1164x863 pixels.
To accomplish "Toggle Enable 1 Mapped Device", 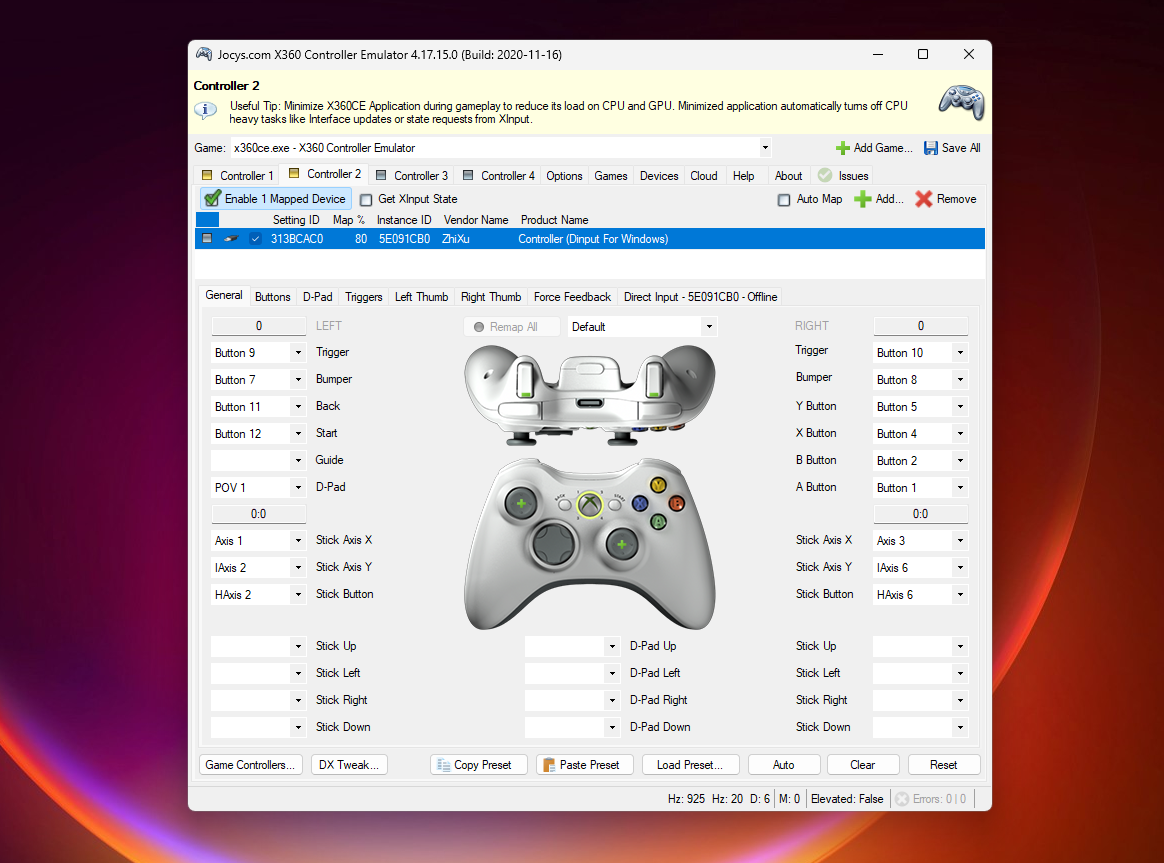I will tap(275, 199).
